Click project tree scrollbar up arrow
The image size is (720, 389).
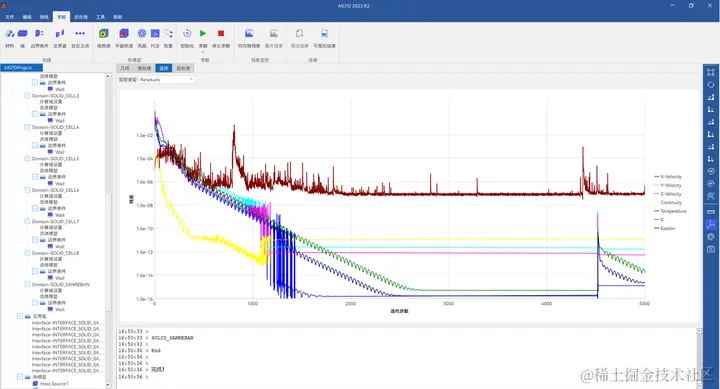click(x=108, y=76)
